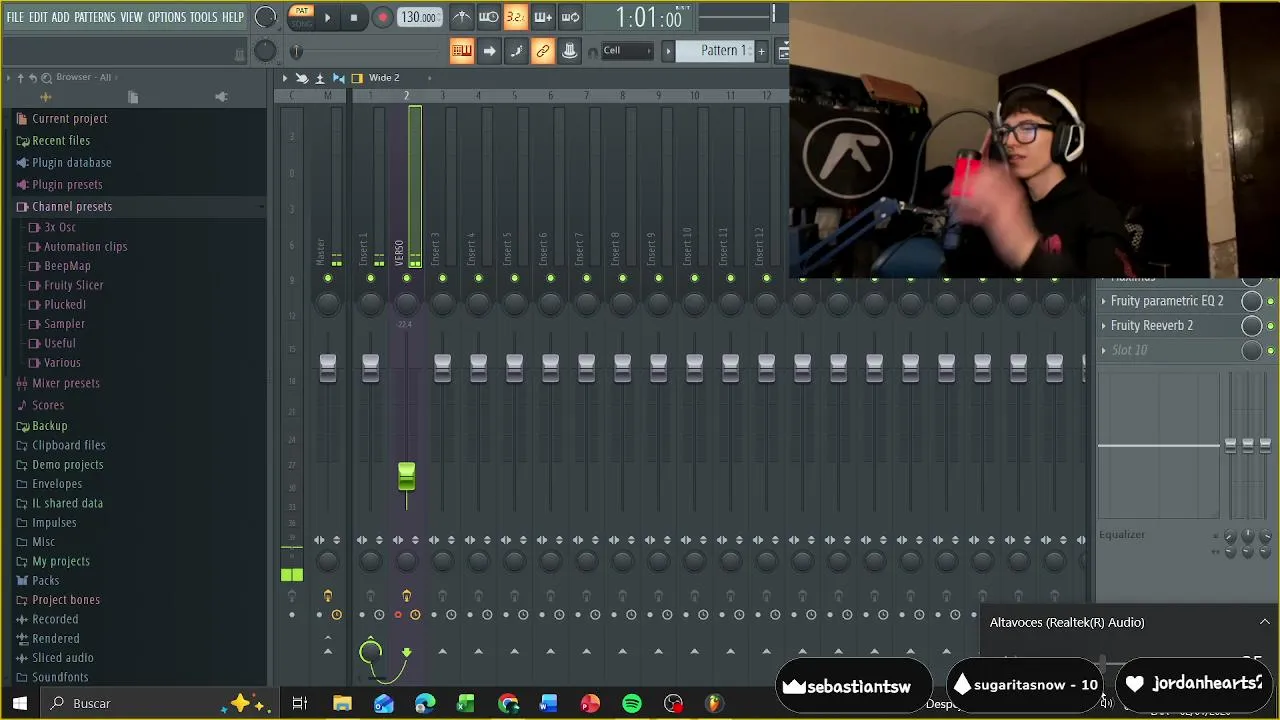Switch to PAT pattern mode
1280x720 pixels.
(x=300, y=12)
